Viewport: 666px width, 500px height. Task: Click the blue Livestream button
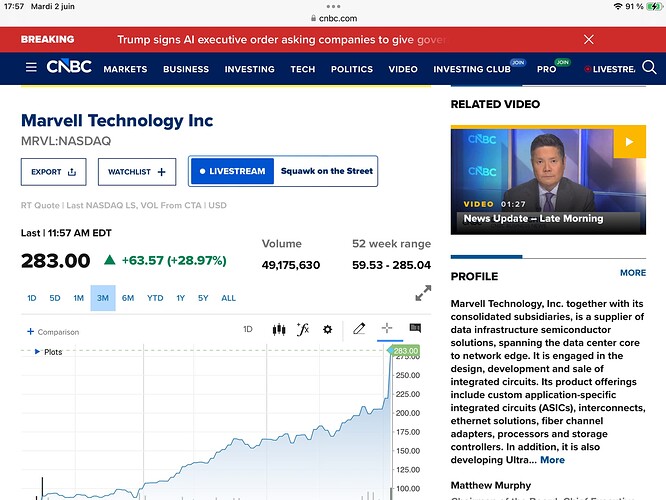[x=232, y=171]
